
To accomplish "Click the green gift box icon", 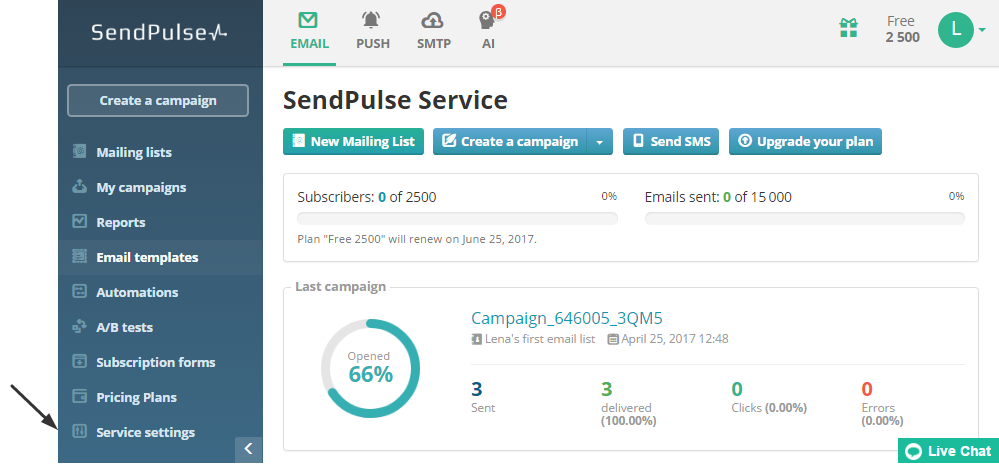I will pos(848,28).
